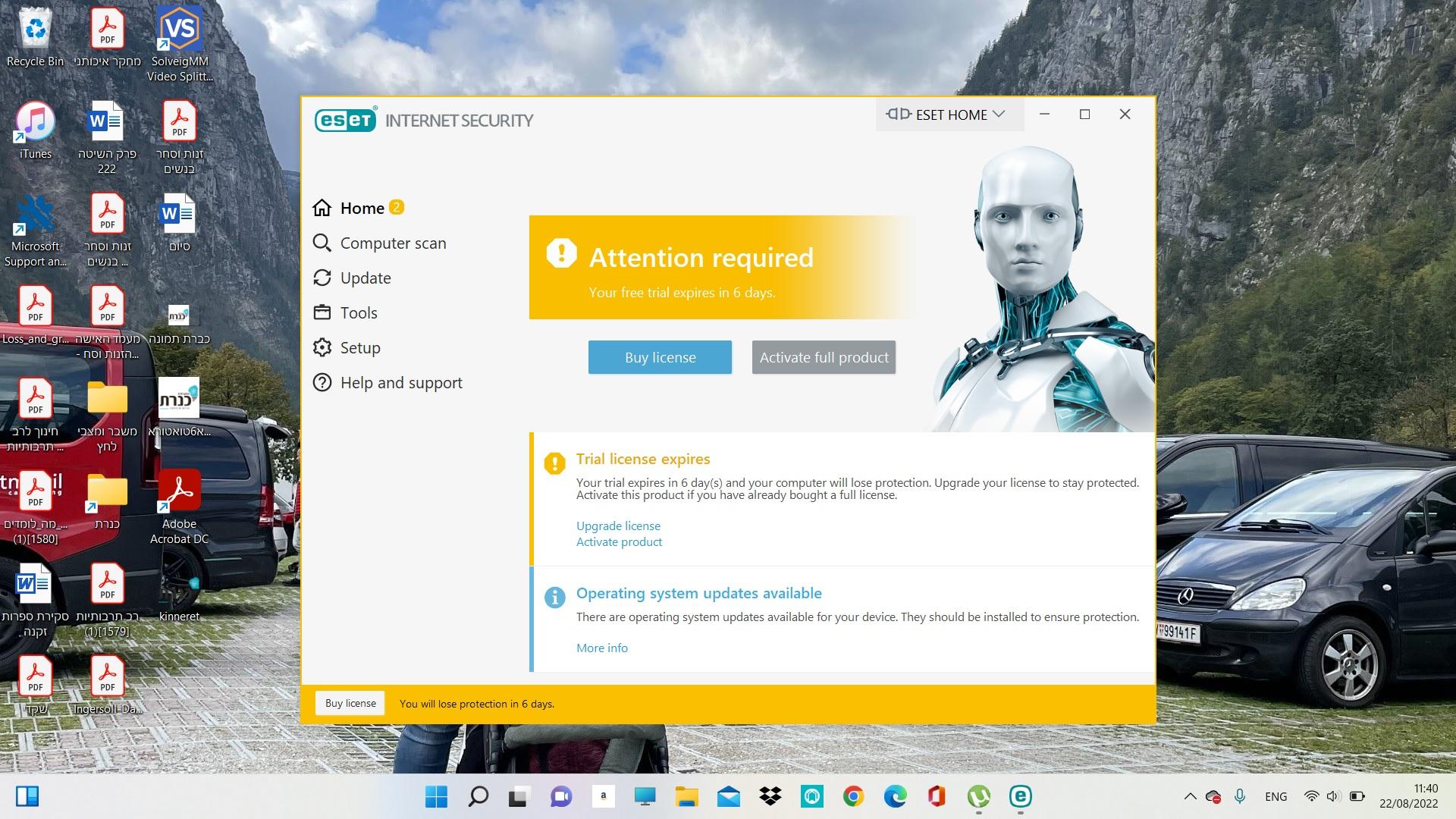Click the Attention required warning icon
Screen dimensions: 1456x819
point(562,253)
